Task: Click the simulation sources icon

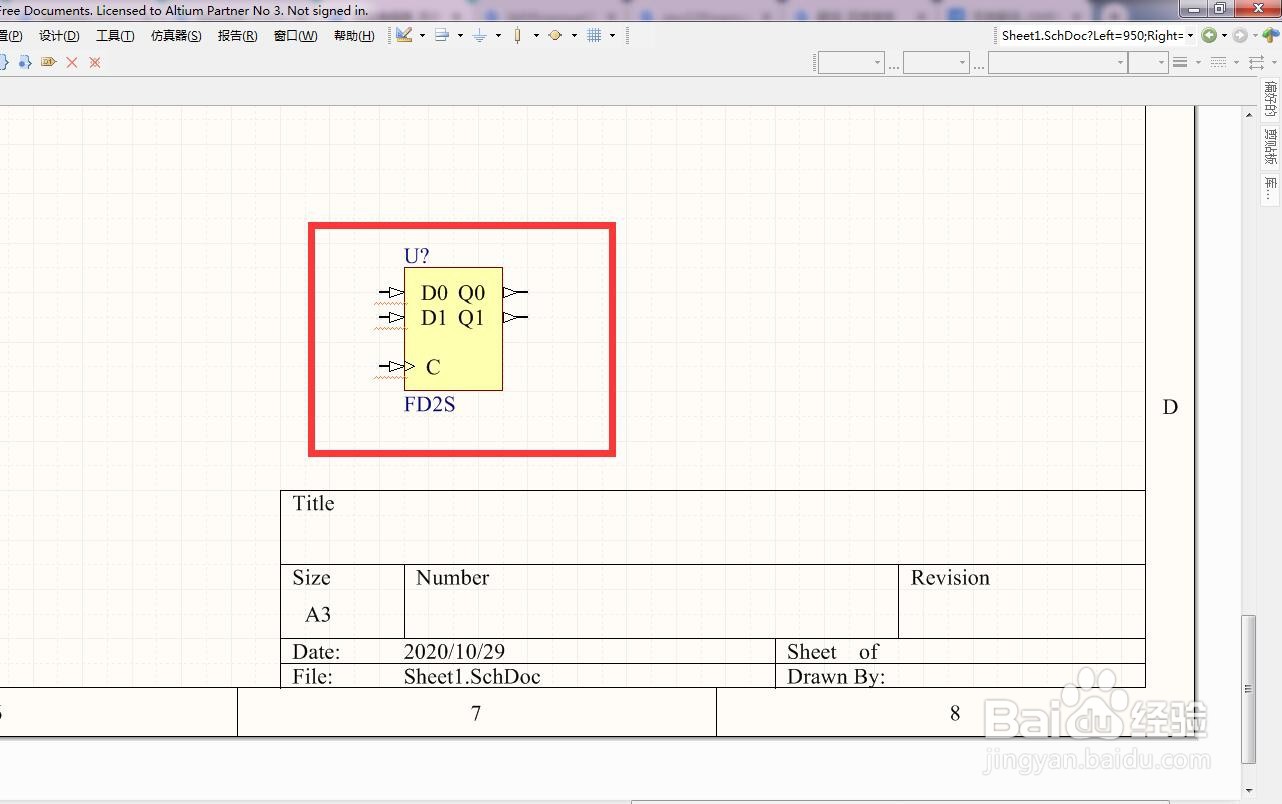Action: click(555, 35)
